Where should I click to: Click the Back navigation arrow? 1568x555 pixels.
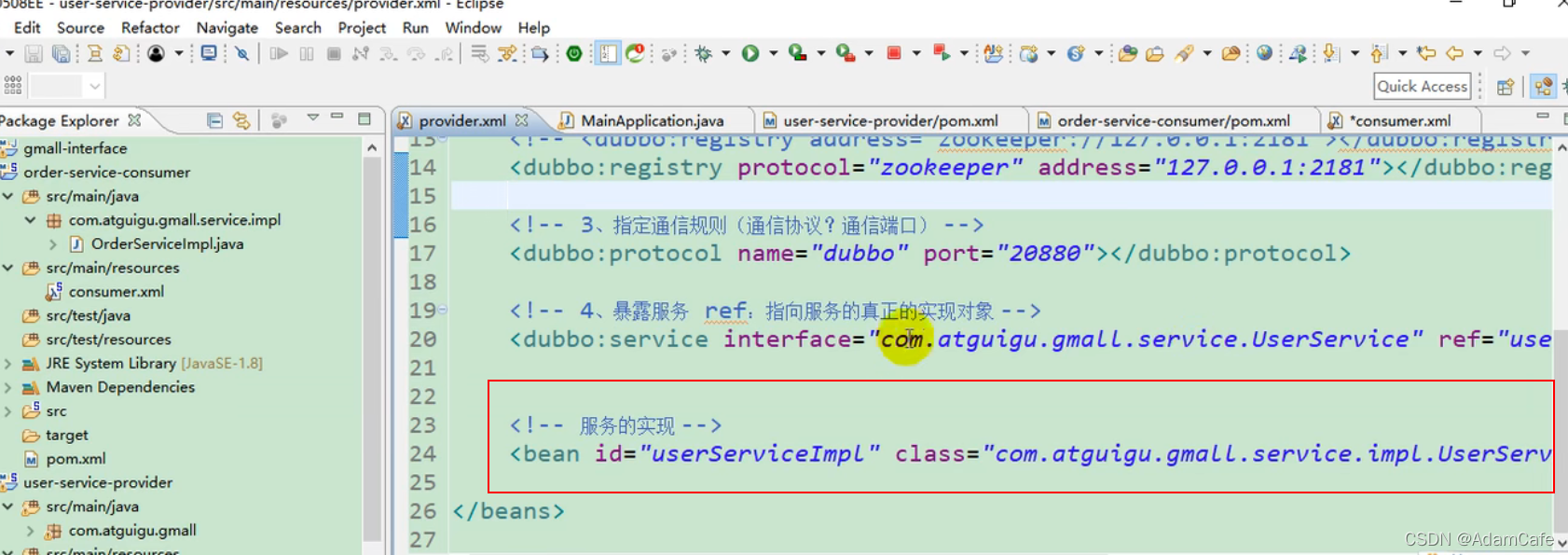click(1455, 54)
